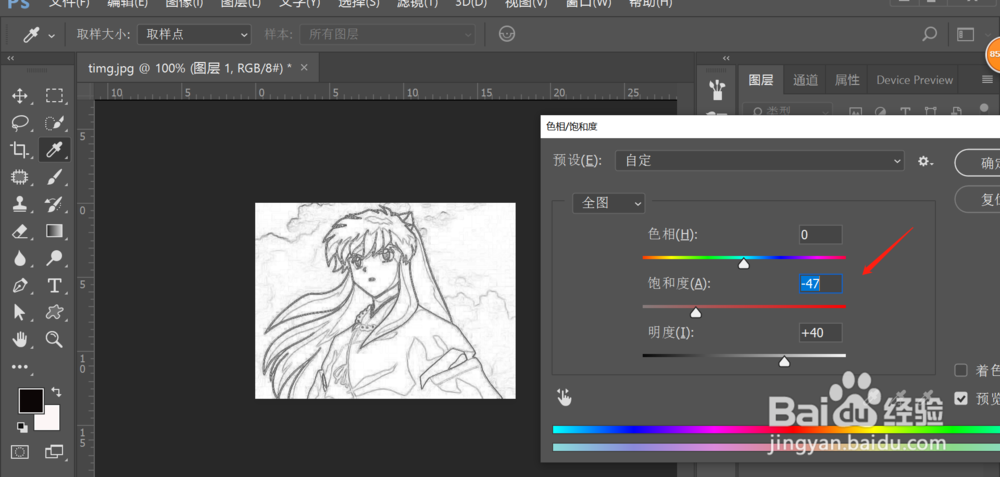Image resolution: width=1000 pixels, height=477 pixels.
Task: Change the screen mode
Action: pyautogui.click(x=55, y=452)
